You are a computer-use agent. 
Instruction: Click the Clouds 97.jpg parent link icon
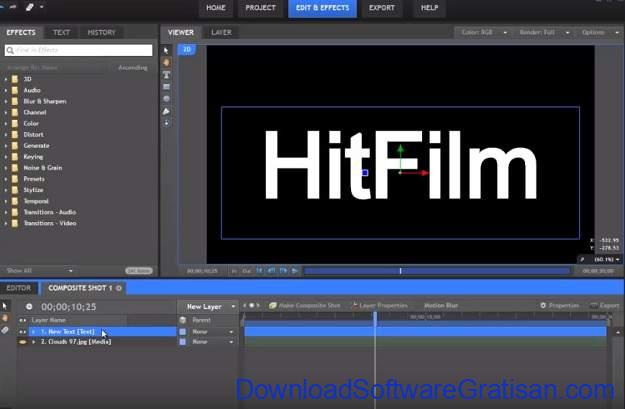(x=183, y=342)
